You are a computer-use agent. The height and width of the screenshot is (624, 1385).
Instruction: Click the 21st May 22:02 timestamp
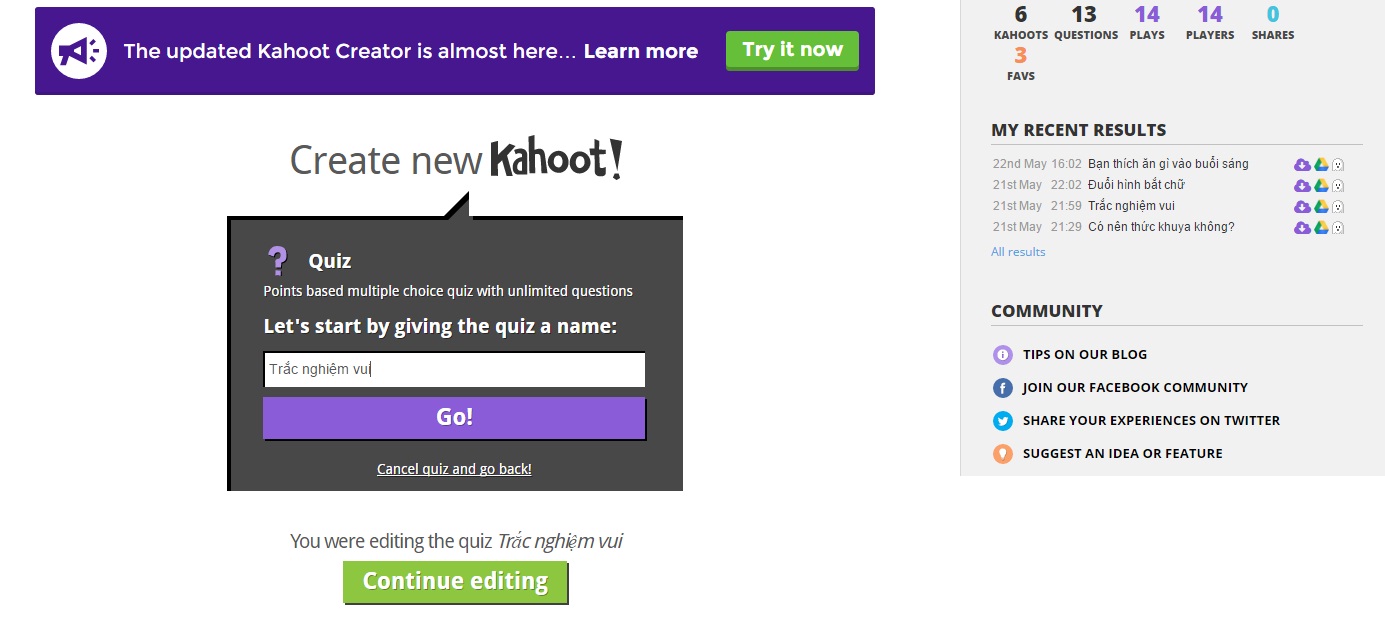tap(1037, 185)
